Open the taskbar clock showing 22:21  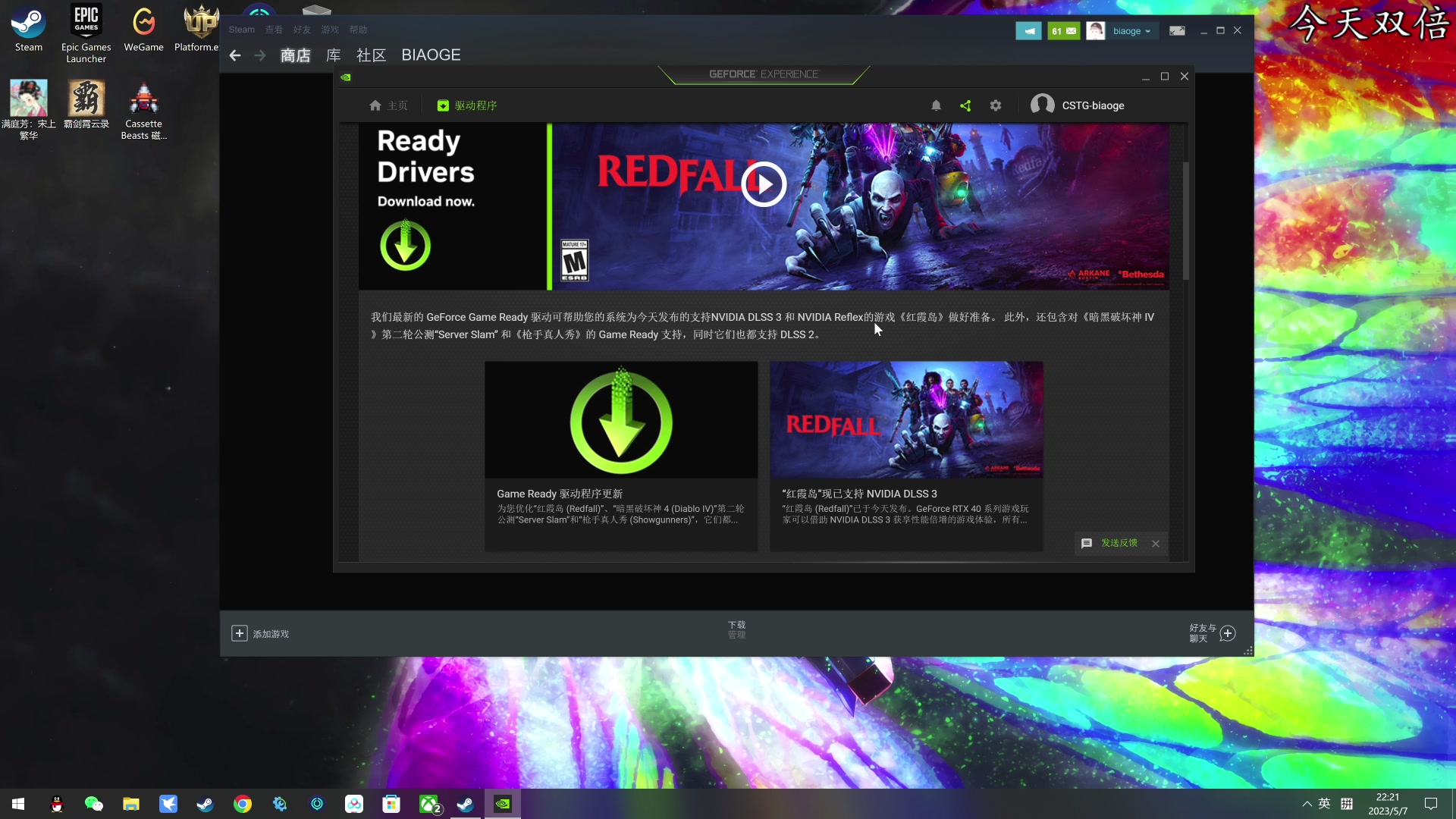click(x=1388, y=804)
